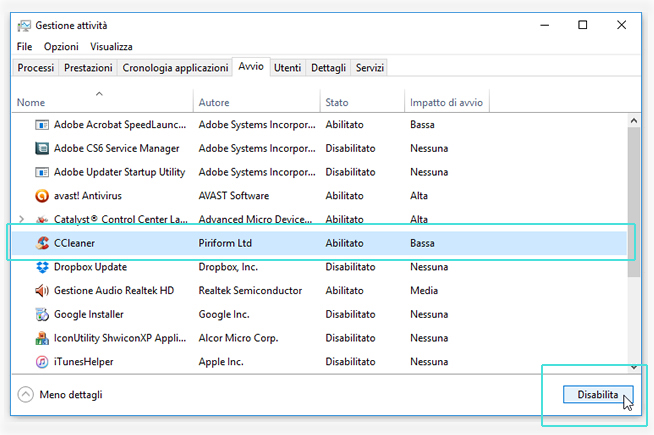
Task: Select the Adobe CS6 Service Manager name
Action: (116, 148)
